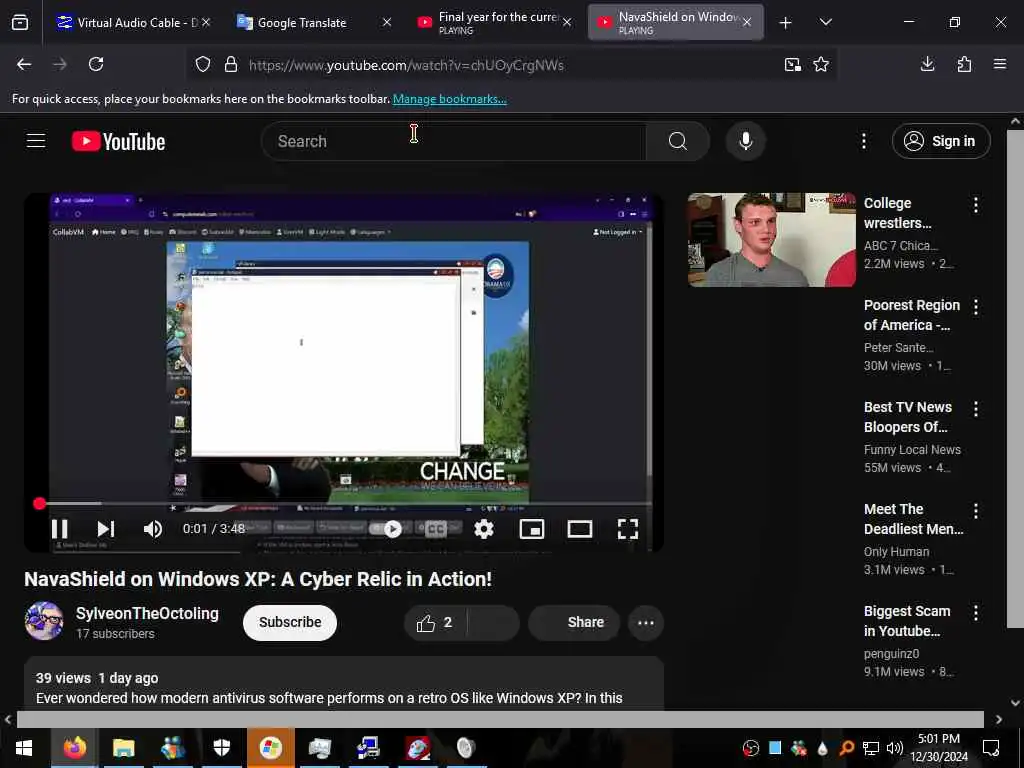Viewport: 1024px width, 768px height.
Task: Open Firefox recent browsing view icon
Action: coord(20,22)
